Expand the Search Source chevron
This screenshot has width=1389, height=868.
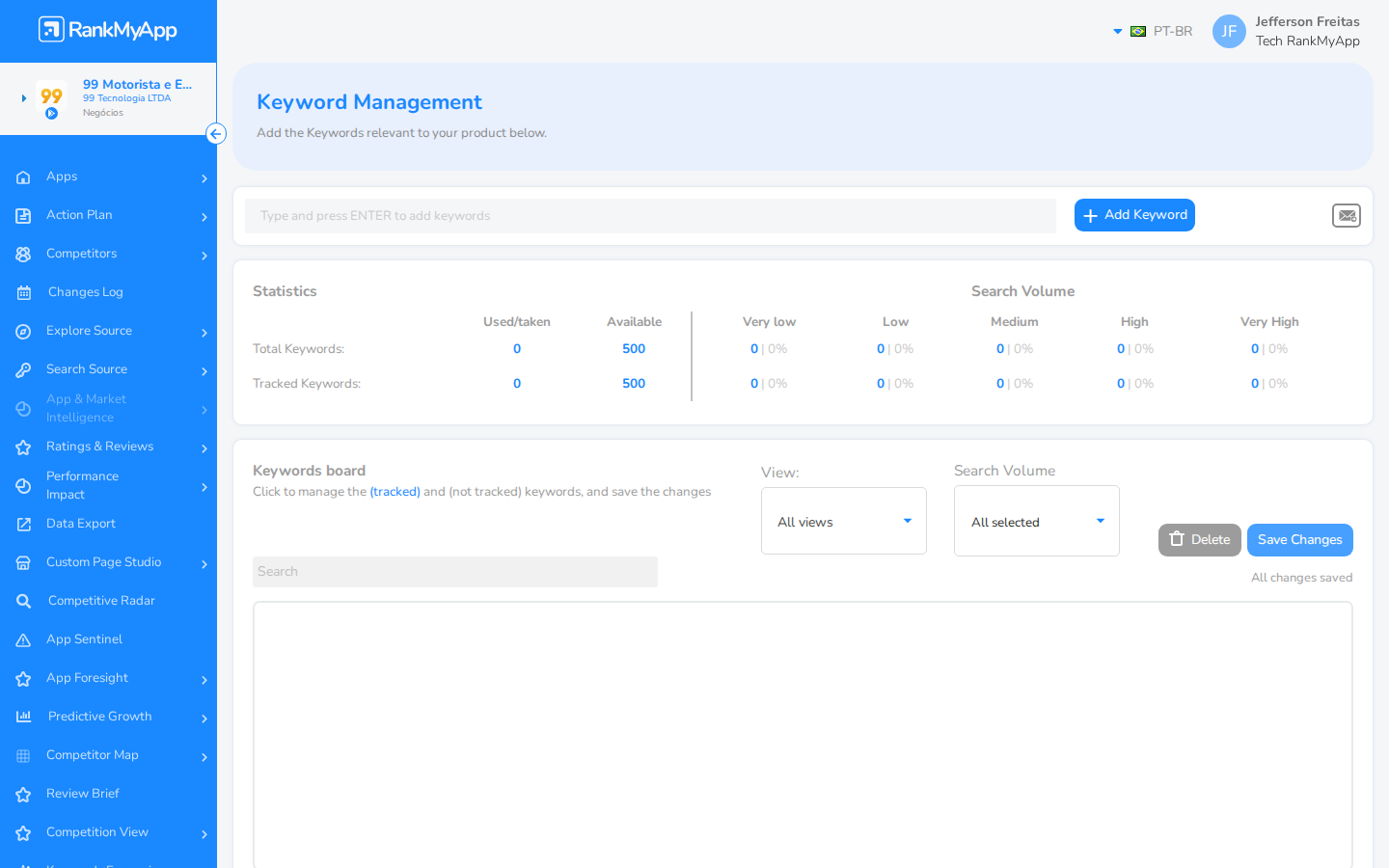pos(204,371)
